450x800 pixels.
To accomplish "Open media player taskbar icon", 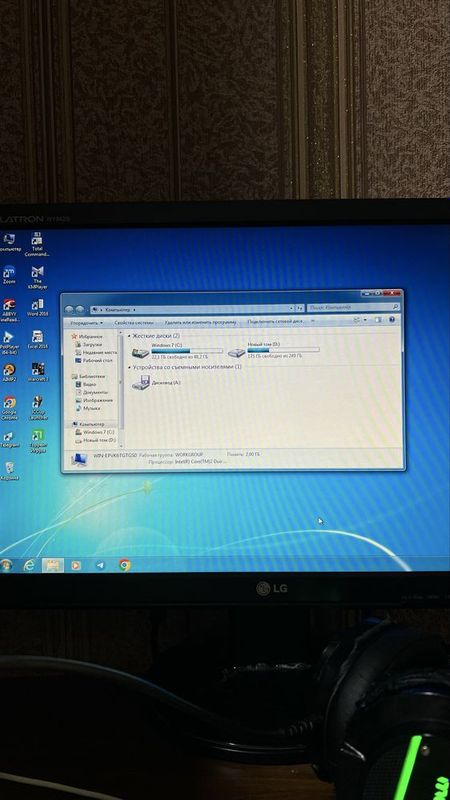I will 76,565.
